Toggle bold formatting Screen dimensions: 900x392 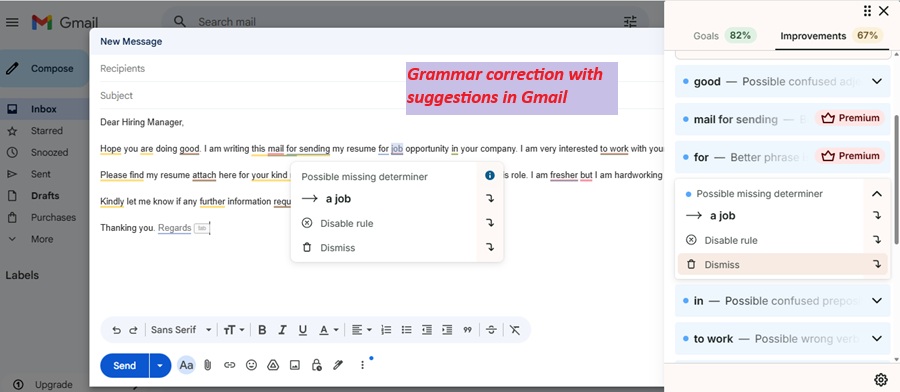click(x=262, y=330)
